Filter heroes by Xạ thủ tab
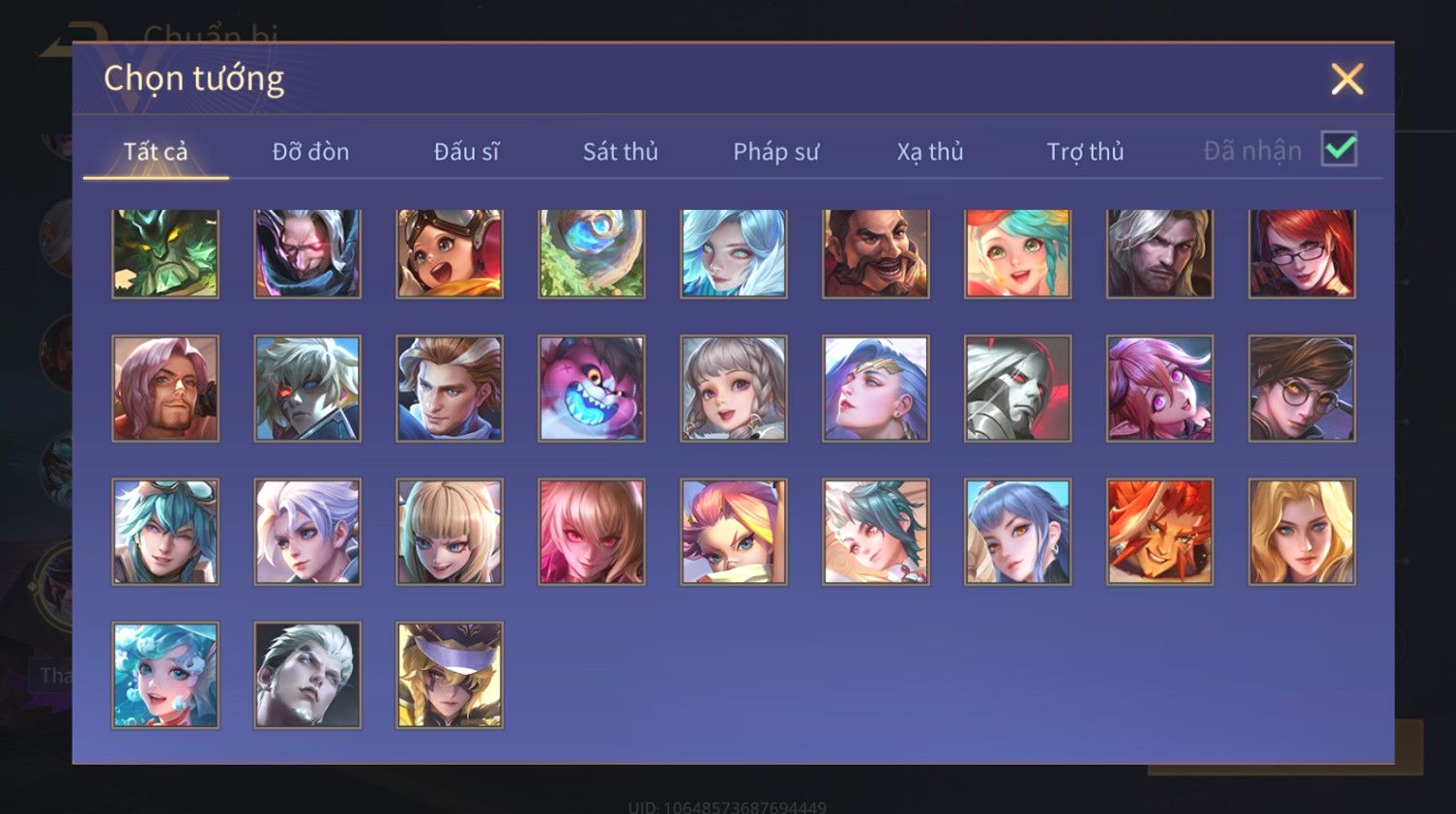 930,152
